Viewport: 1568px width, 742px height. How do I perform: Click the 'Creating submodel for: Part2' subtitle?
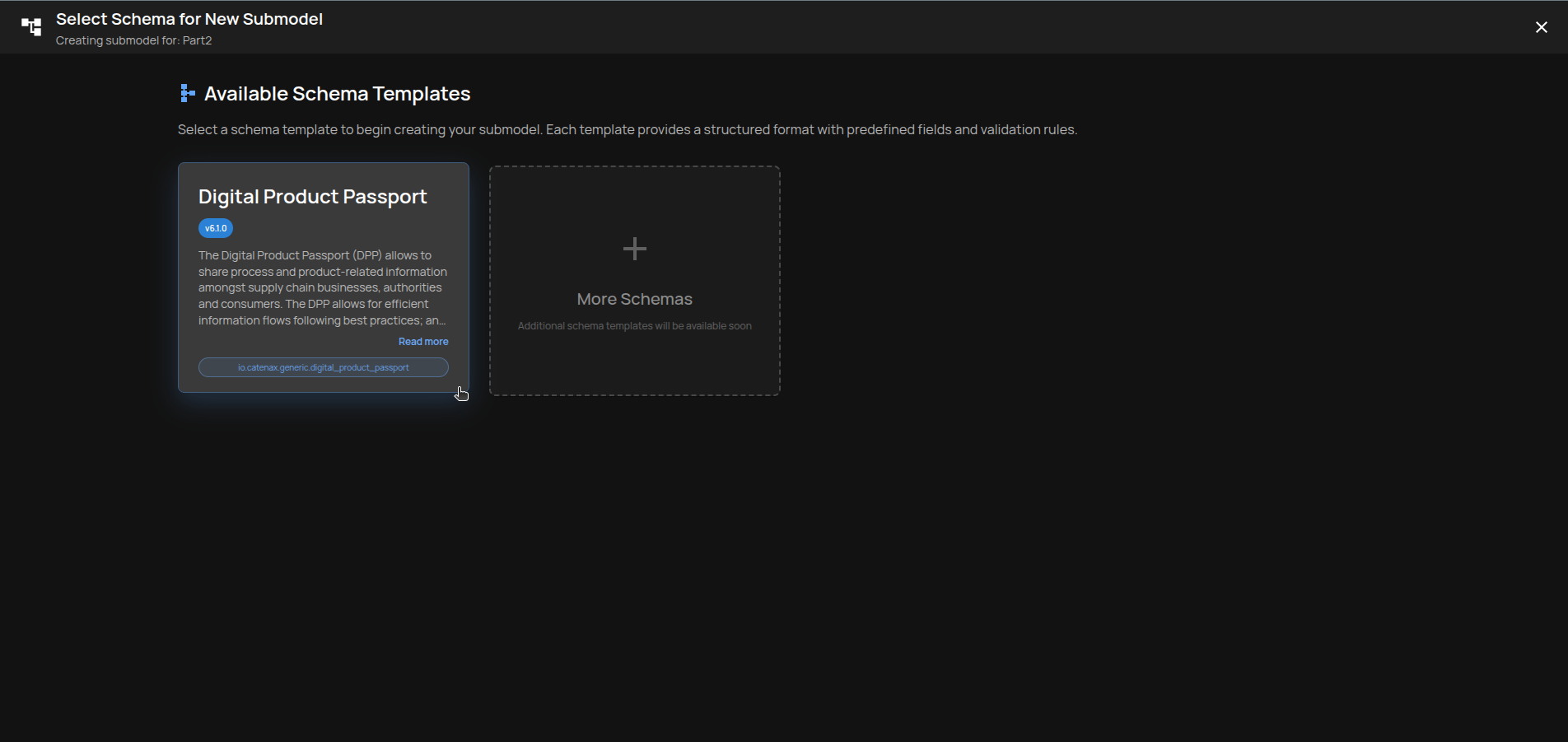point(133,40)
